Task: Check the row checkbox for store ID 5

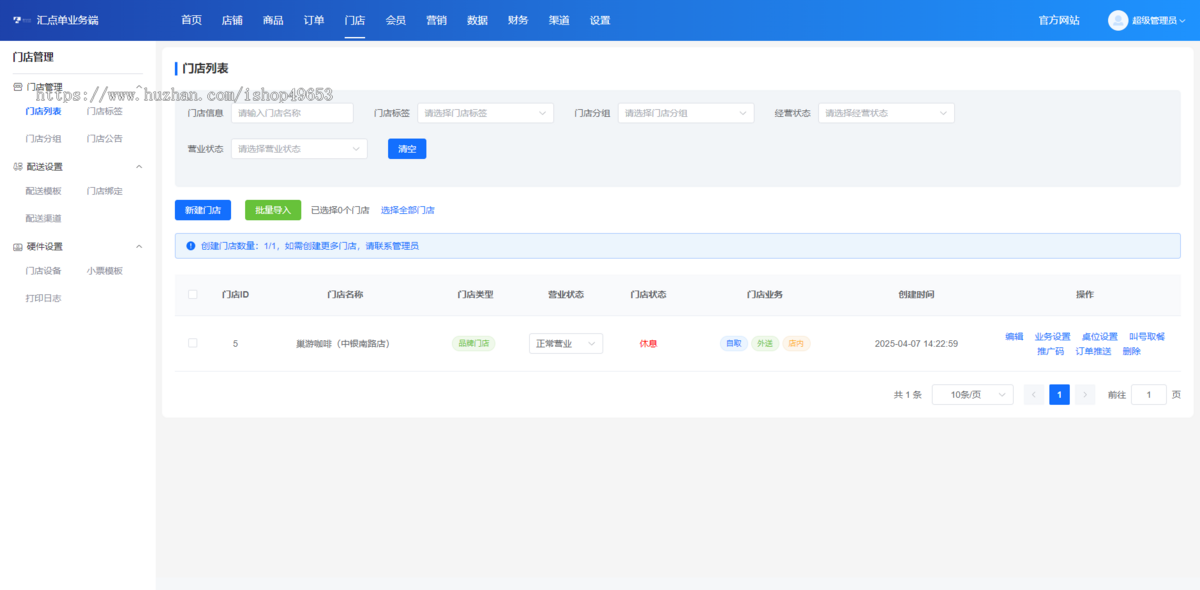Action: [x=193, y=343]
